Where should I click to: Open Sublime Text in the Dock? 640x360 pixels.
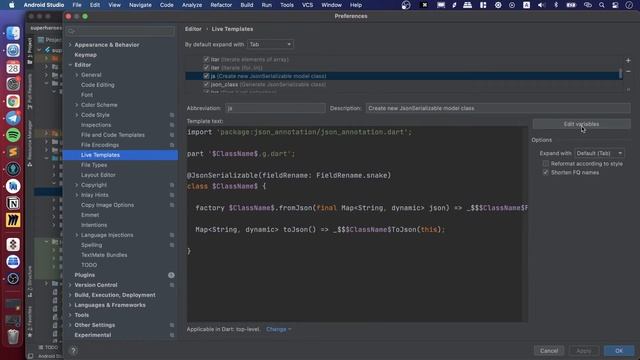pyautogui.click(x=13, y=152)
